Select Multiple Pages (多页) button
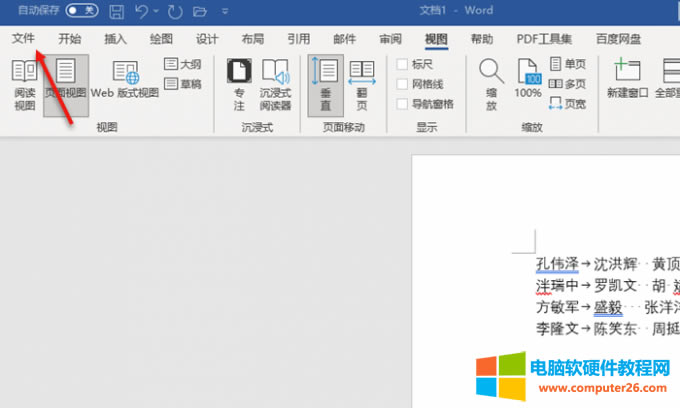 coord(567,83)
